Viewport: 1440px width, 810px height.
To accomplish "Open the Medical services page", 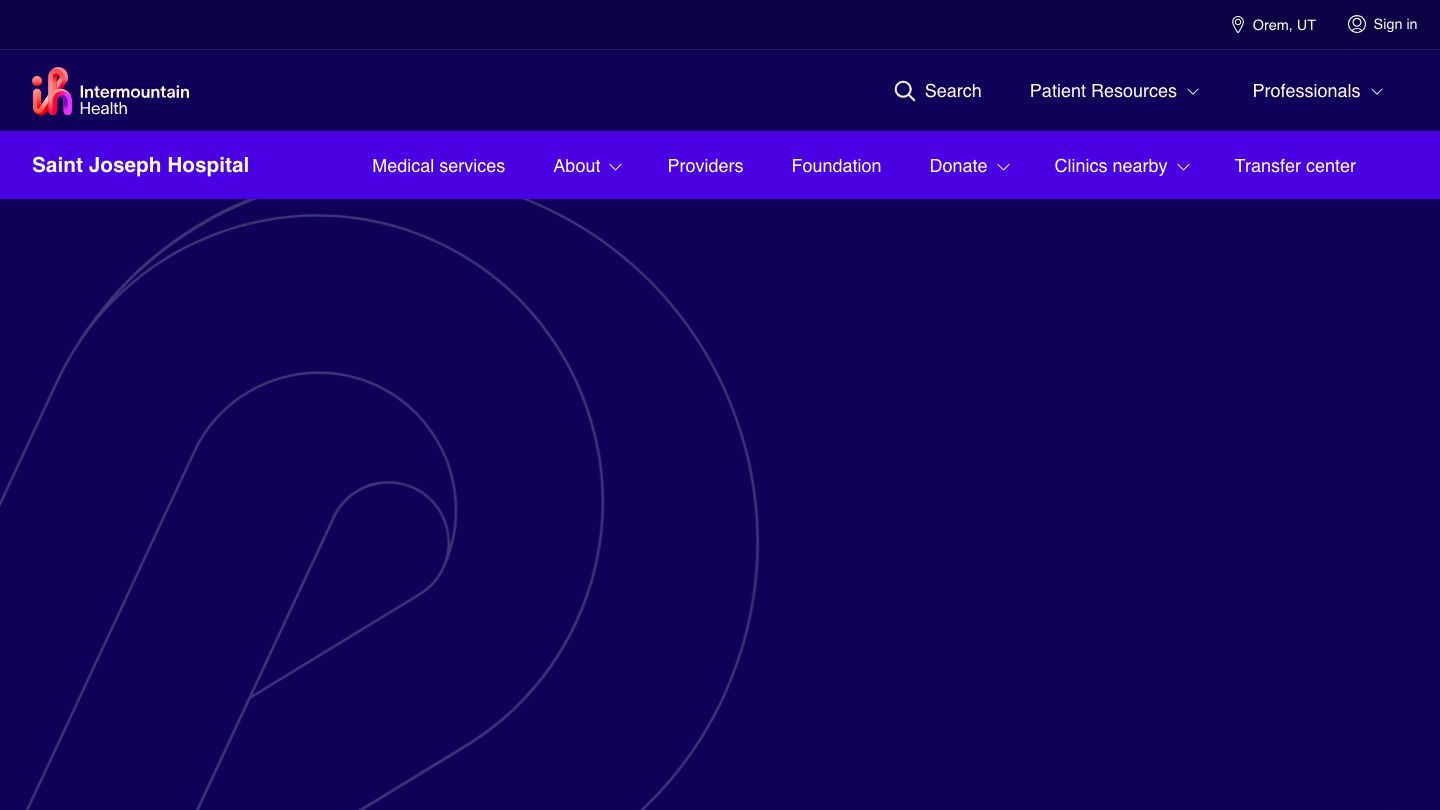I will pos(438,166).
